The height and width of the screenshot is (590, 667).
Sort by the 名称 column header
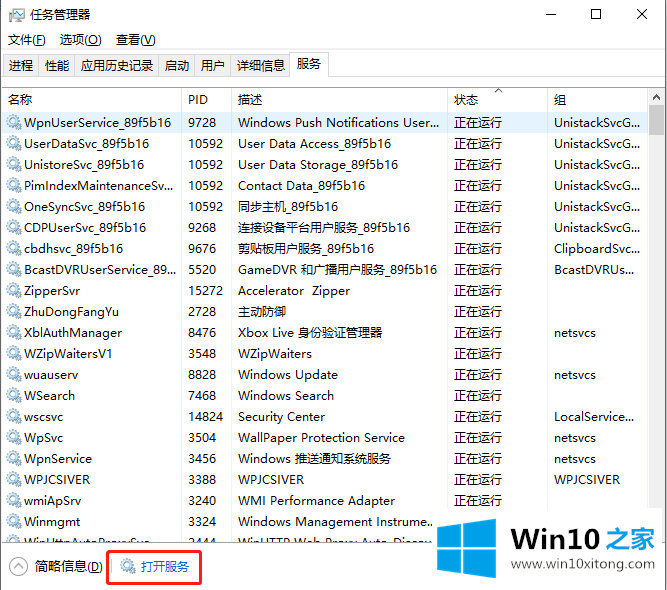92,100
